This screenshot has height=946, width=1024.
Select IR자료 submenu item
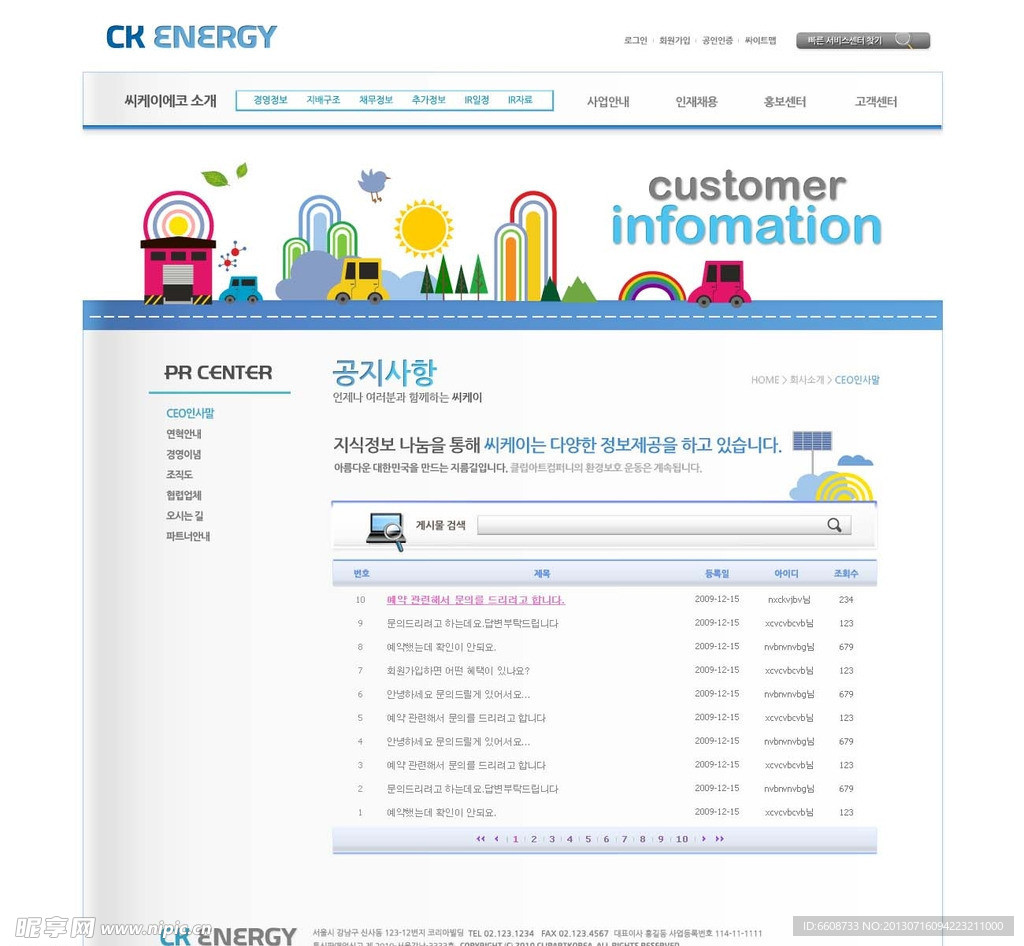click(520, 100)
